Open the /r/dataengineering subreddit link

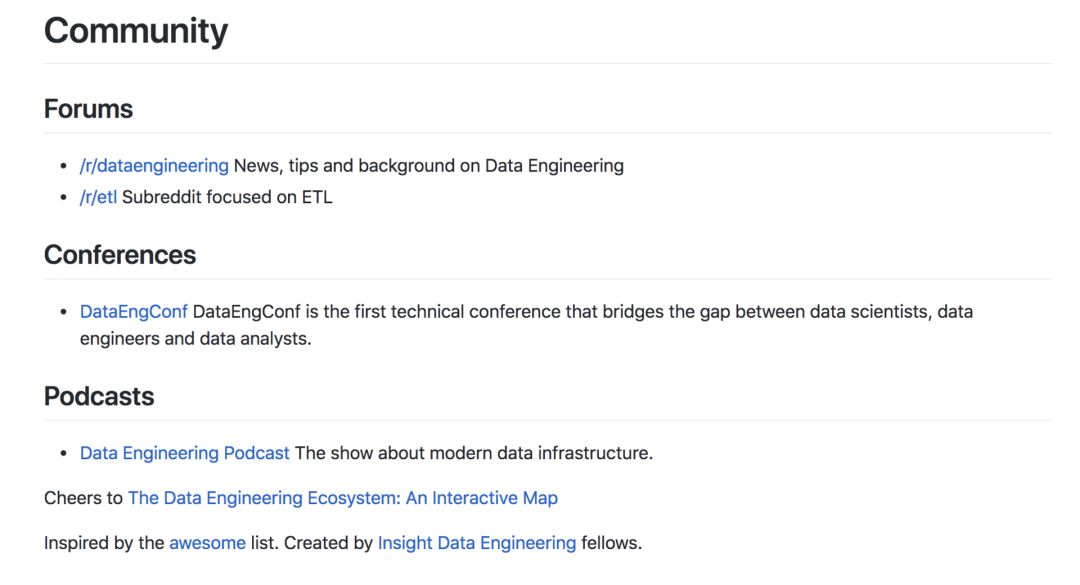pyautogui.click(x=154, y=165)
